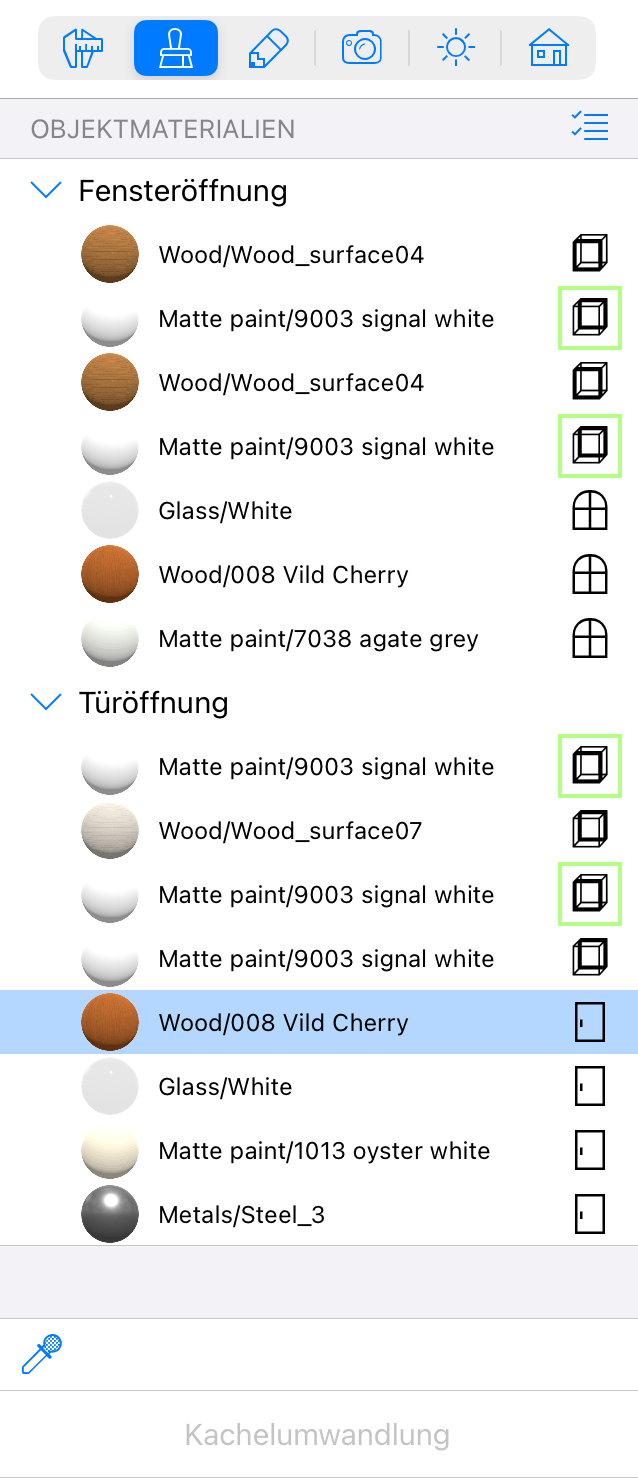The height and width of the screenshot is (1478, 638).
Task: Switch to the house building tab
Action: [x=548, y=48]
